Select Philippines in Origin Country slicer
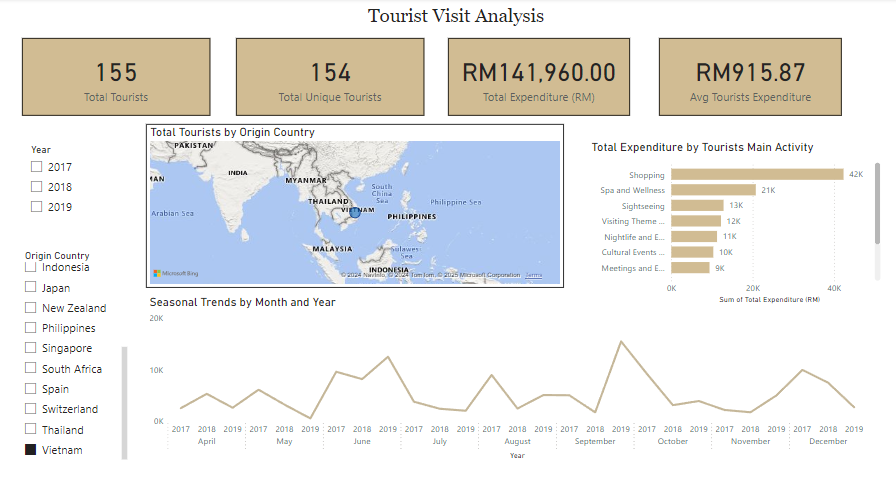The width and height of the screenshot is (896, 485). pos(31,328)
